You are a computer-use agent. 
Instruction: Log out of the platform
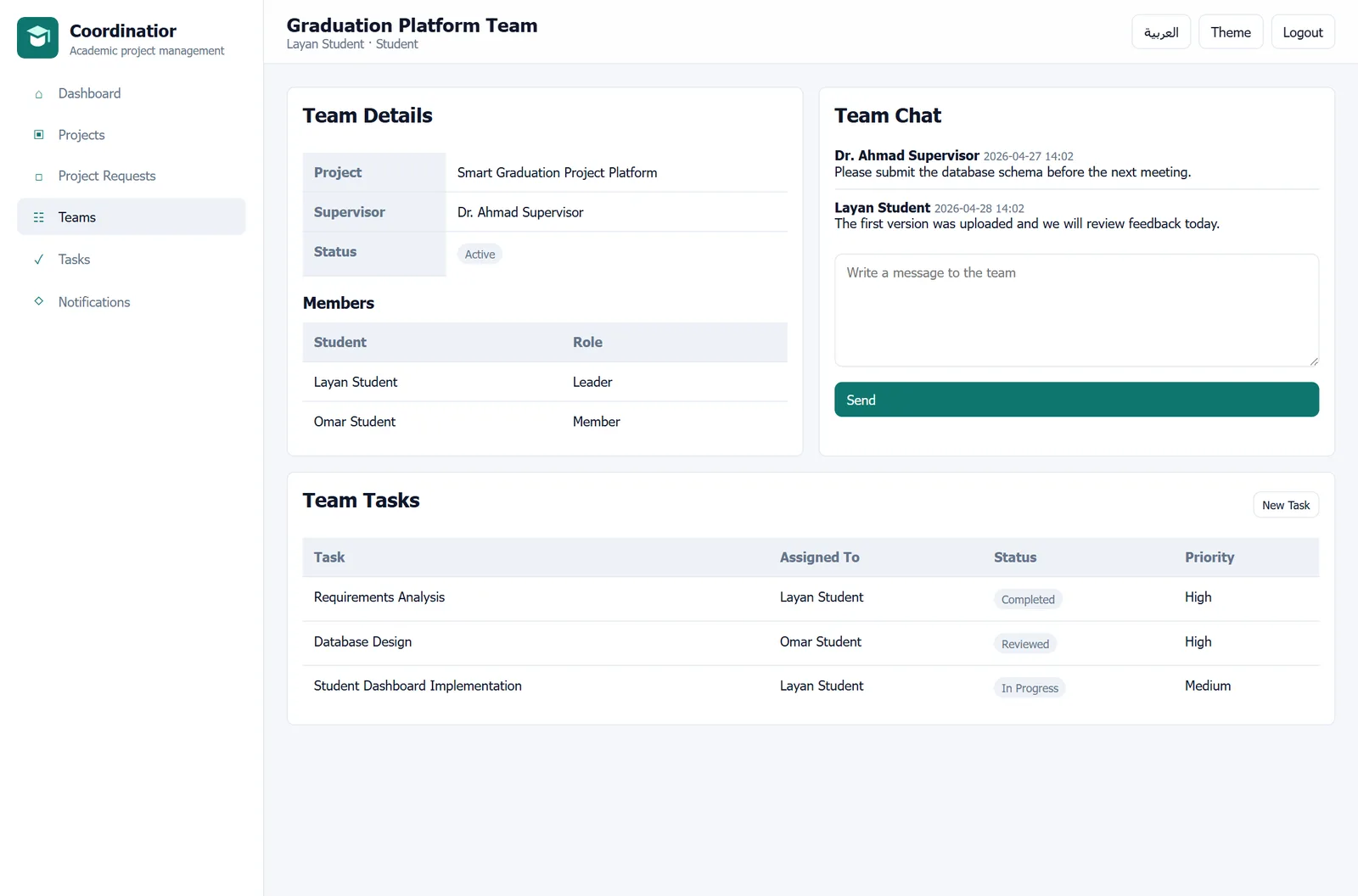point(1303,32)
